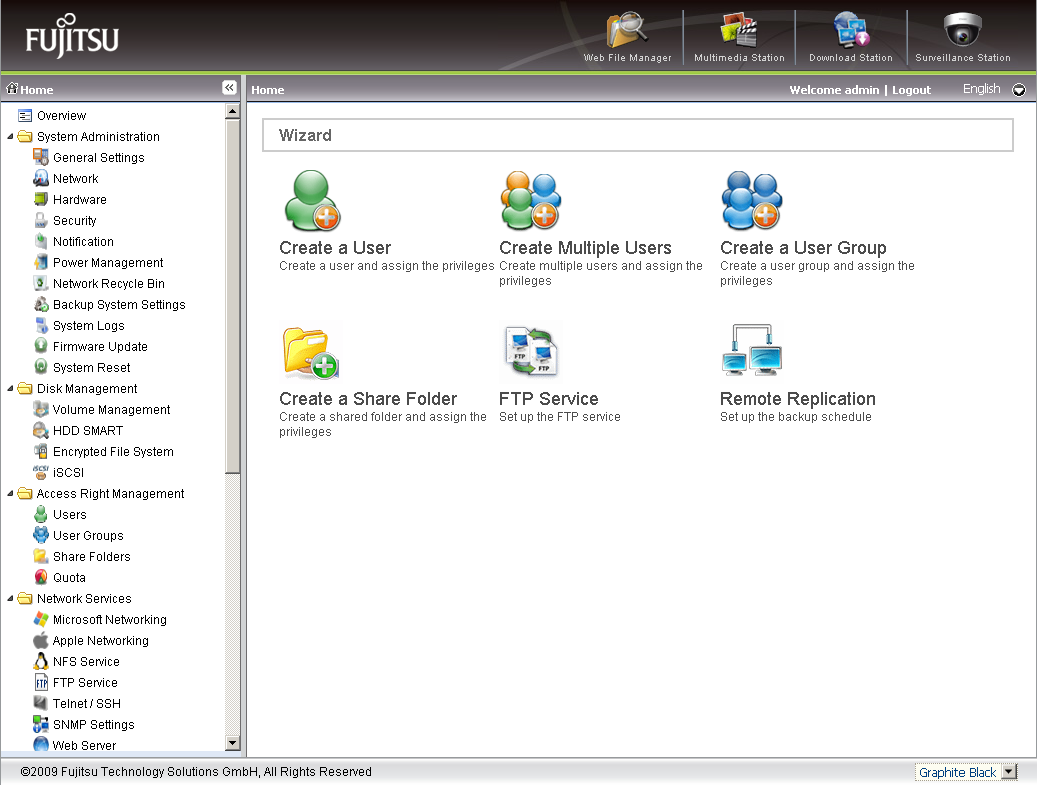Viewport: 1037px width, 785px height.
Task: Open the Download Station icon
Action: pyautogui.click(x=851, y=32)
